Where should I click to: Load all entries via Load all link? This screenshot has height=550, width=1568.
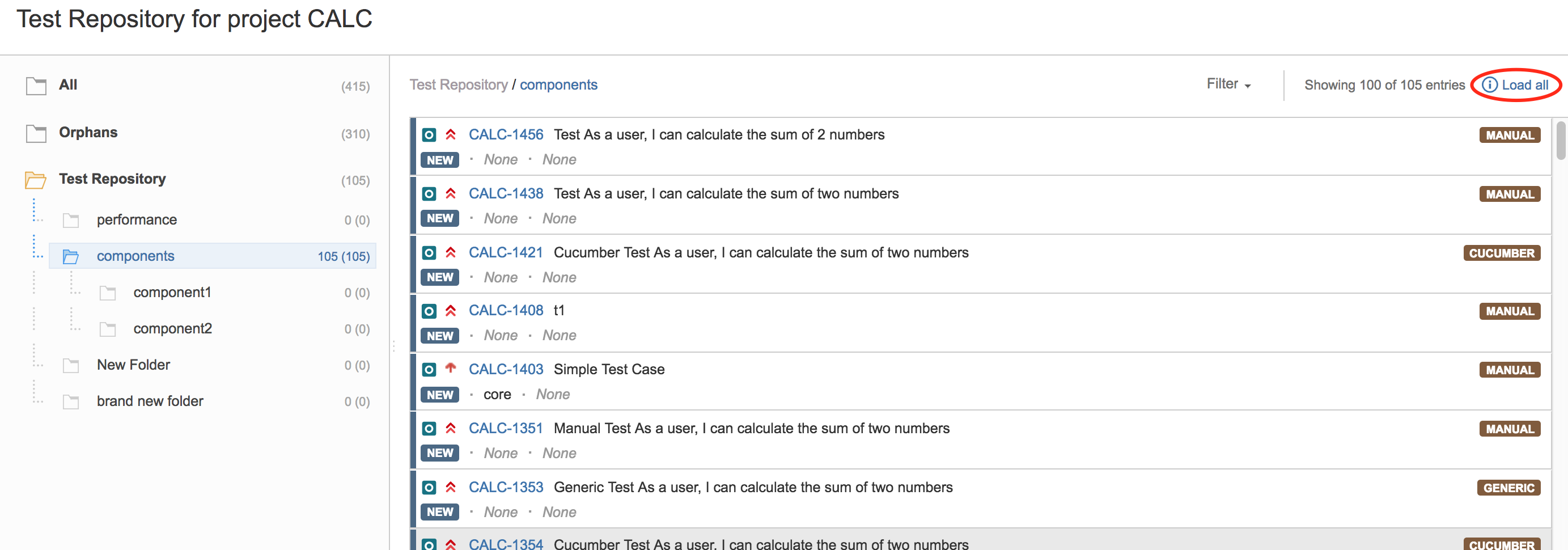[x=1525, y=84]
